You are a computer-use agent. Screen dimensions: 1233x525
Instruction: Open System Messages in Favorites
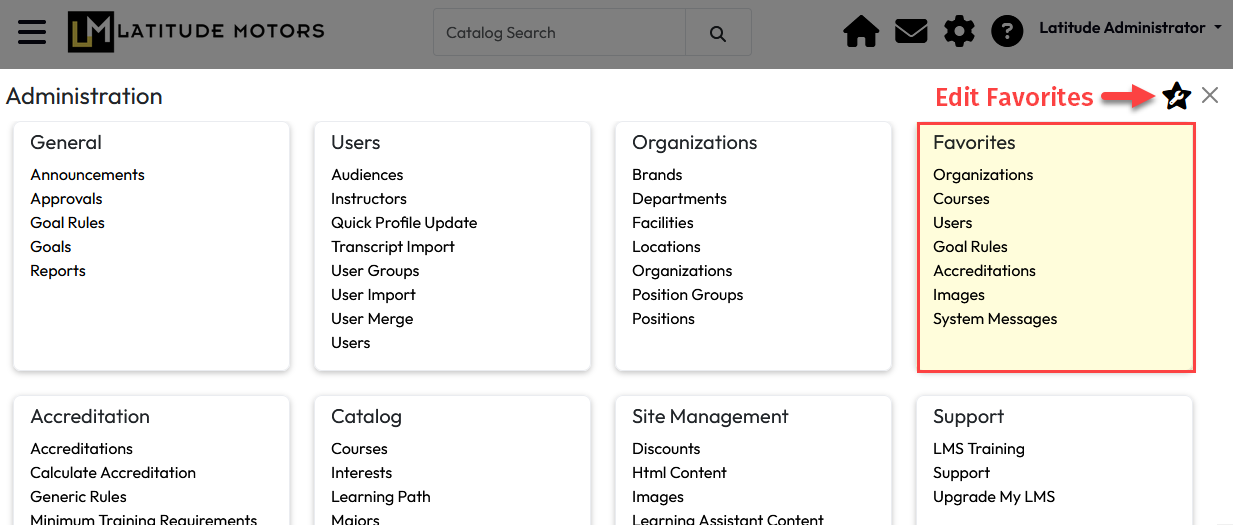click(x=995, y=319)
